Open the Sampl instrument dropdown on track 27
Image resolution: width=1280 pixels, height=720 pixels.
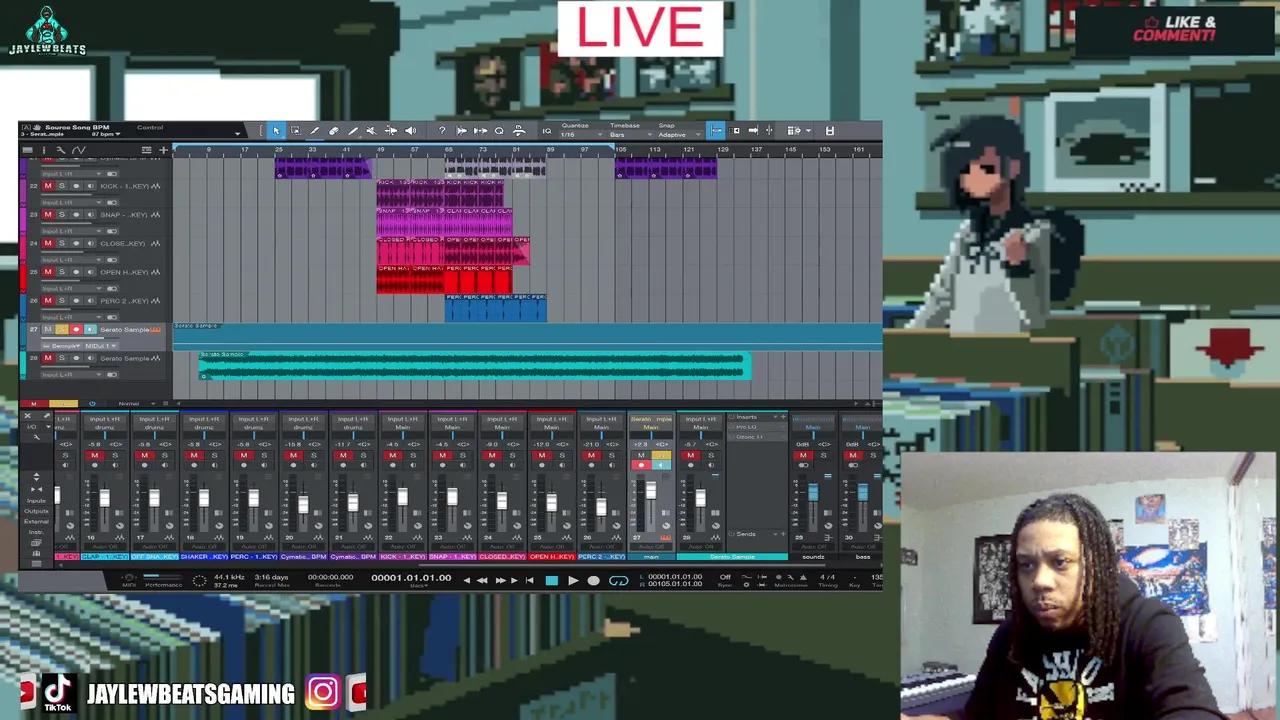click(x=62, y=346)
